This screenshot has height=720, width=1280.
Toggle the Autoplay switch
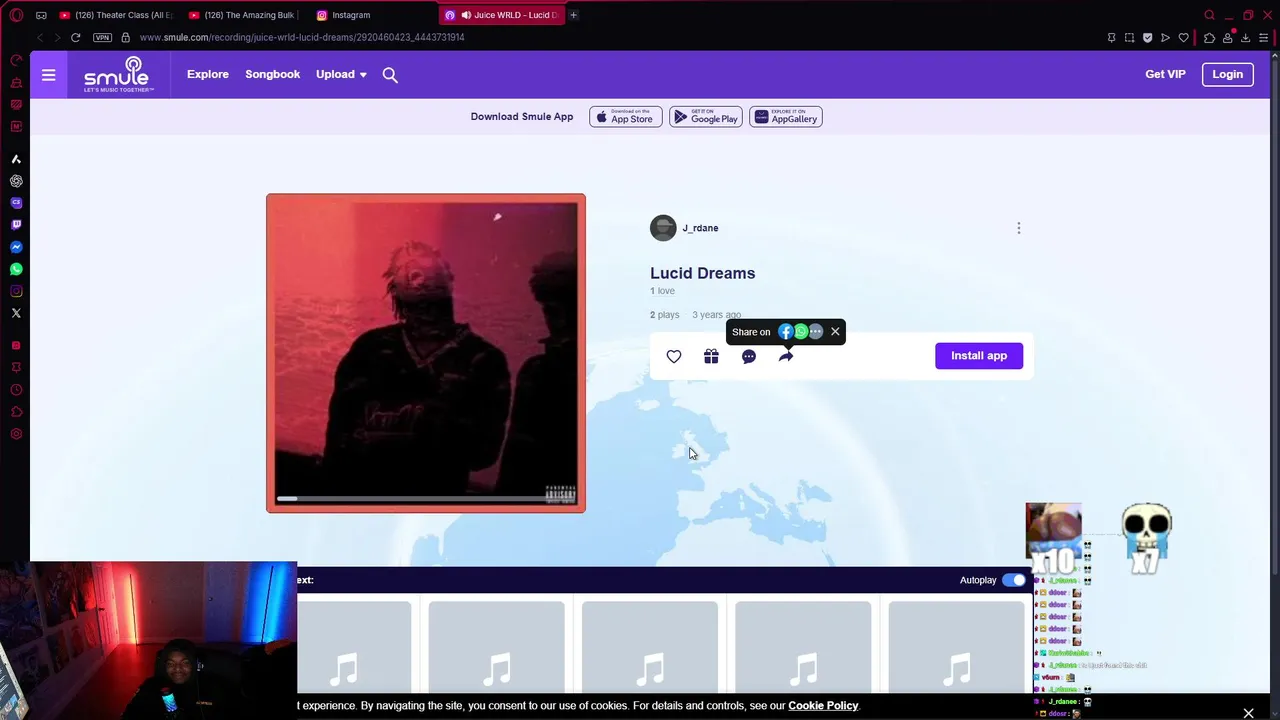tap(1013, 580)
